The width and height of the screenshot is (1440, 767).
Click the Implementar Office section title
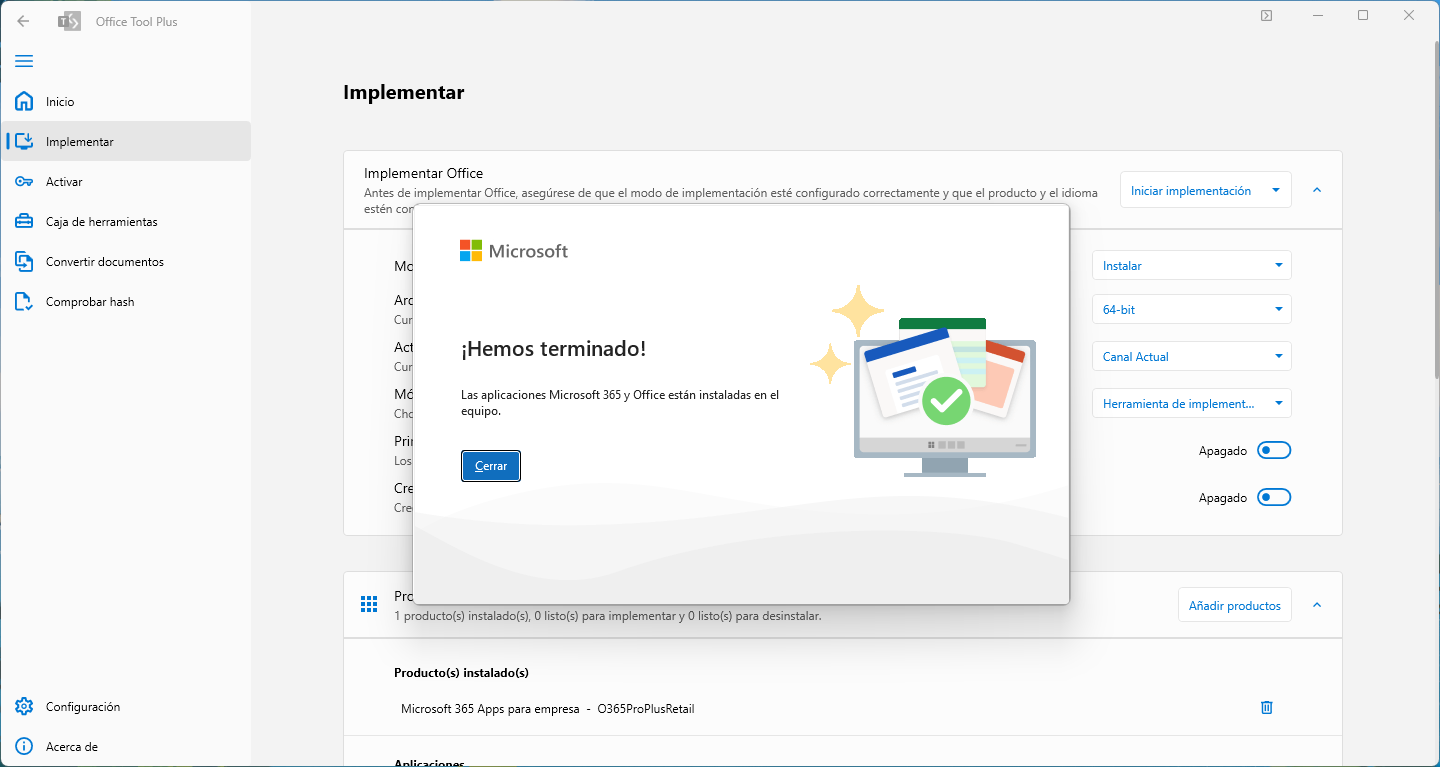pos(424,173)
